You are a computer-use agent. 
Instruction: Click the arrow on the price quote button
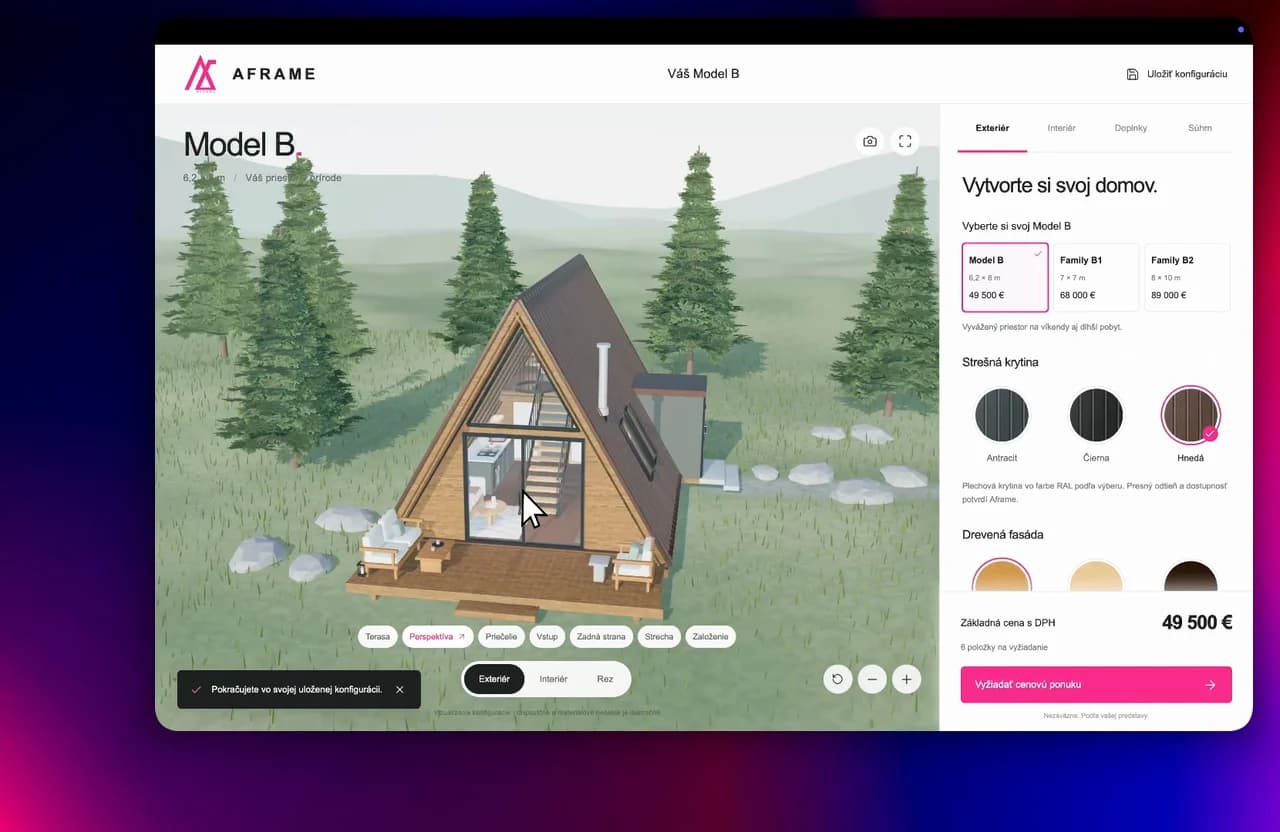pyautogui.click(x=1210, y=685)
